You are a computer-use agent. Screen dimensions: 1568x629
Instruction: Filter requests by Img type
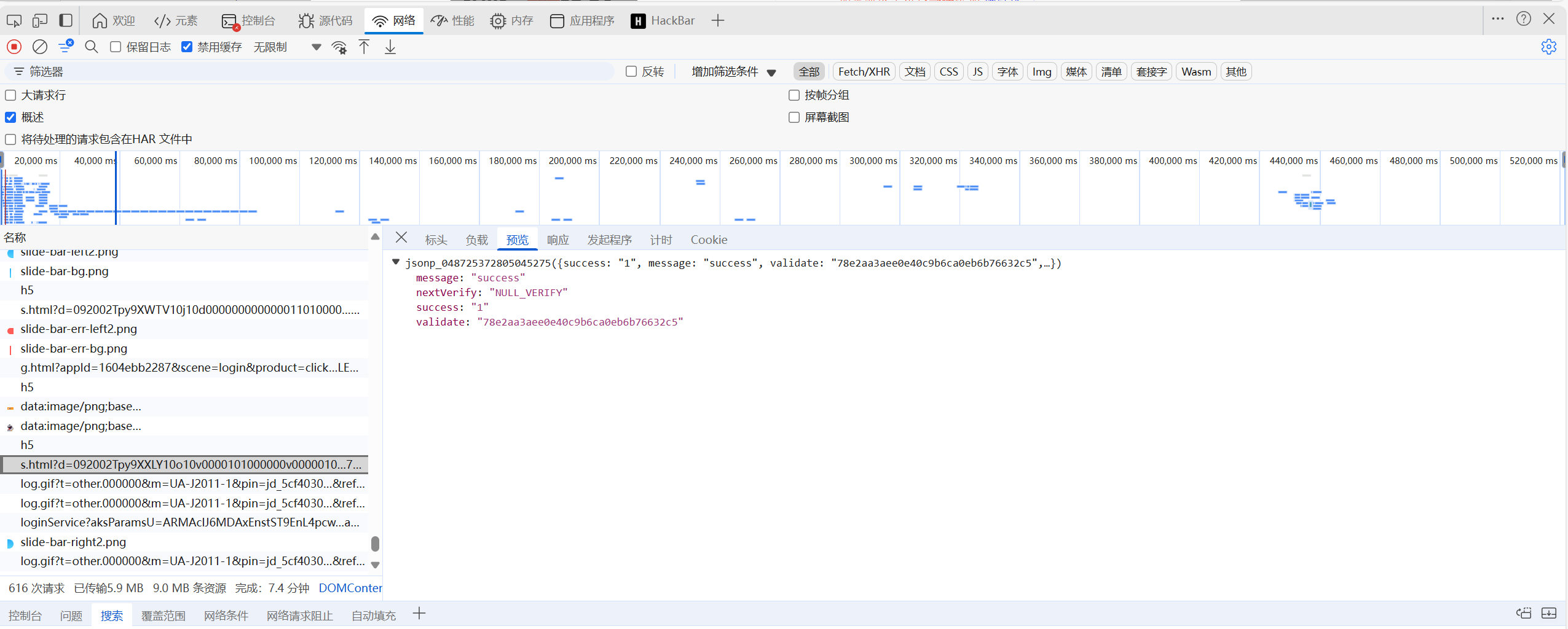[x=1041, y=72]
